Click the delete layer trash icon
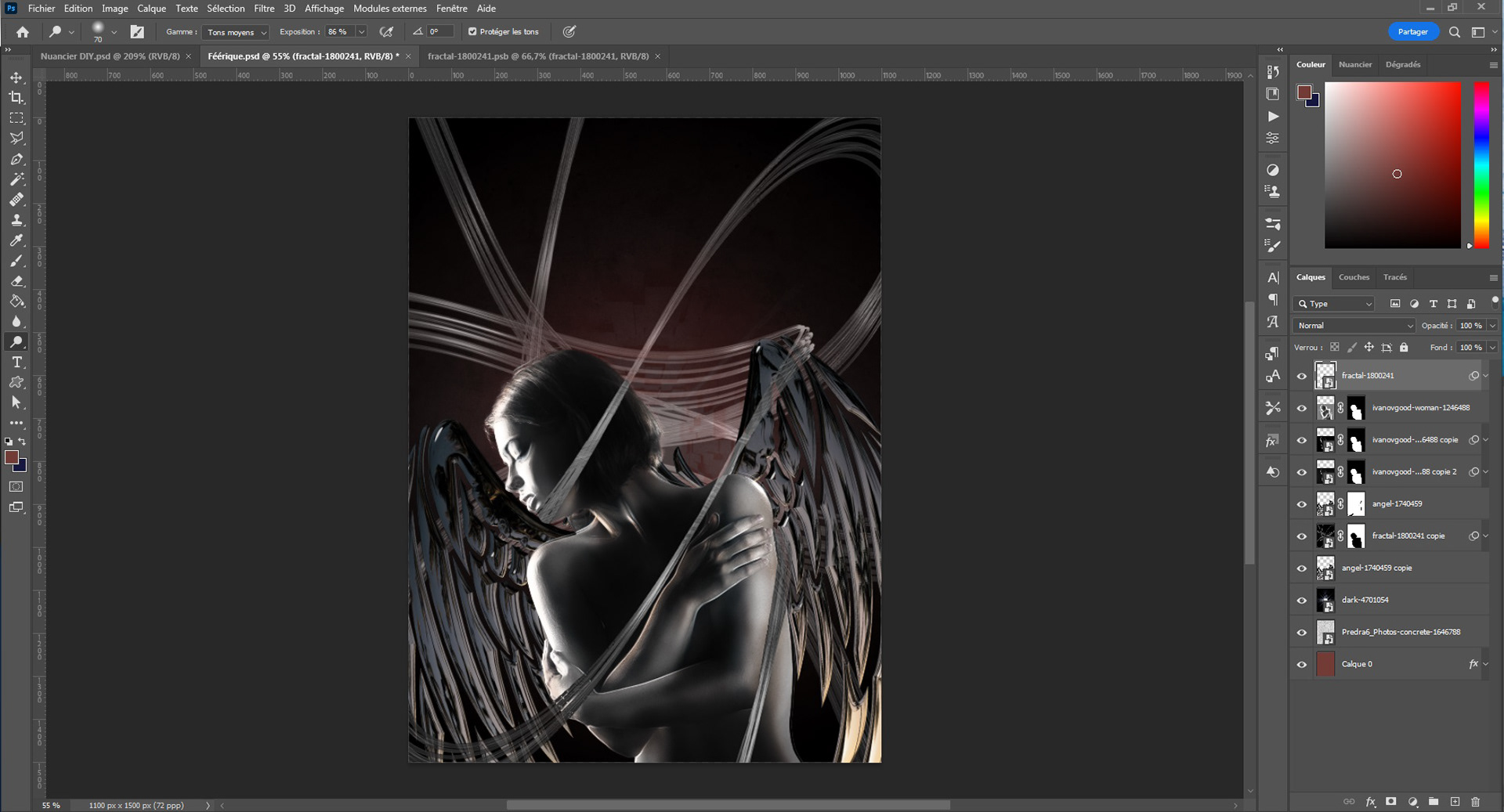Image resolution: width=1504 pixels, height=812 pixels. 1476,802
